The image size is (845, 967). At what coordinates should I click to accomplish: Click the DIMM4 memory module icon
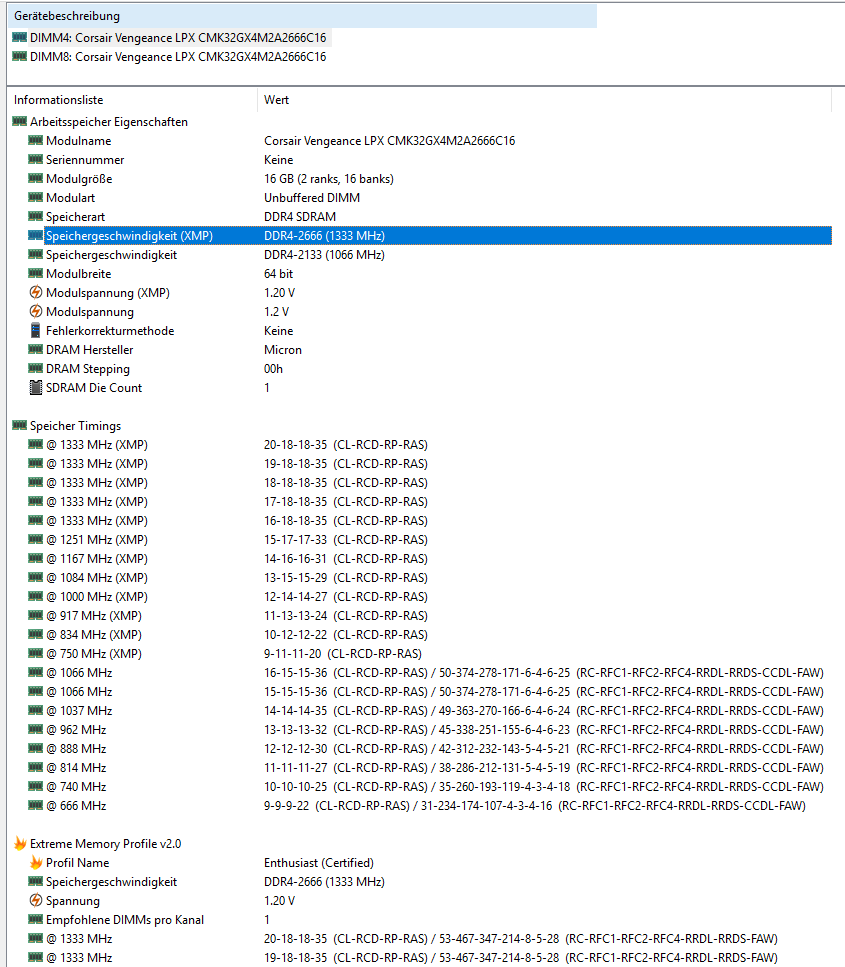point(19,38)
